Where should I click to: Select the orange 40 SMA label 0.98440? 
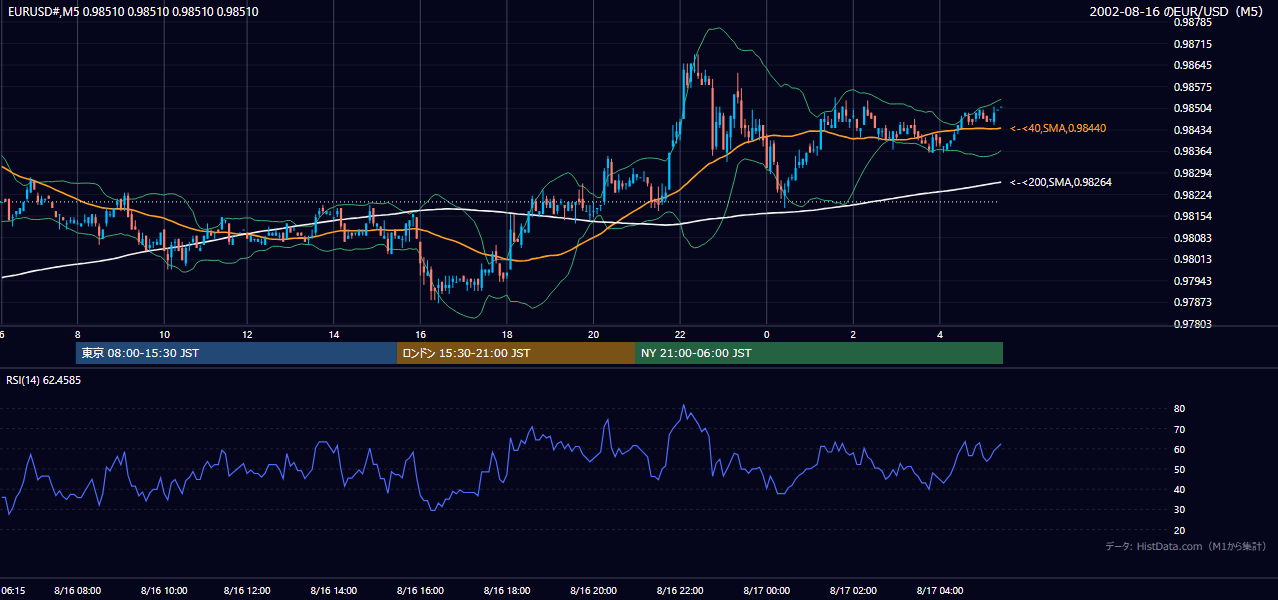pyautogui.click(x=1057, y=128)
